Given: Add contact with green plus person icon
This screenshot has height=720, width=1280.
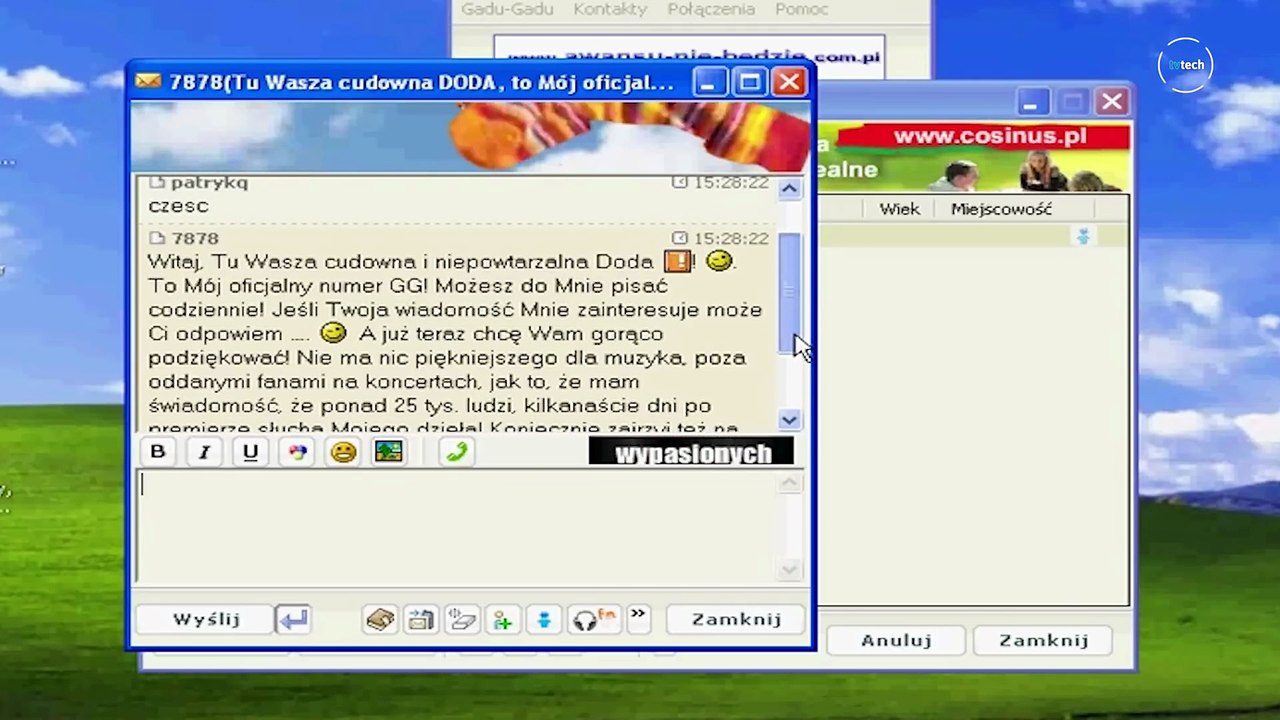Looking at the screenshot, I should point(503,620).
